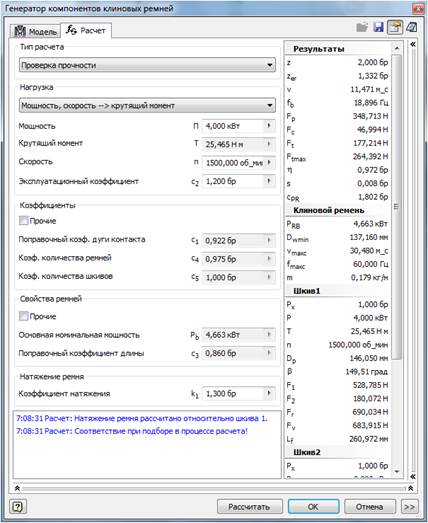Open the arrow next to c4 0,975 value
The width and height of the screenshot is (428, 523).
pos(269,258)
